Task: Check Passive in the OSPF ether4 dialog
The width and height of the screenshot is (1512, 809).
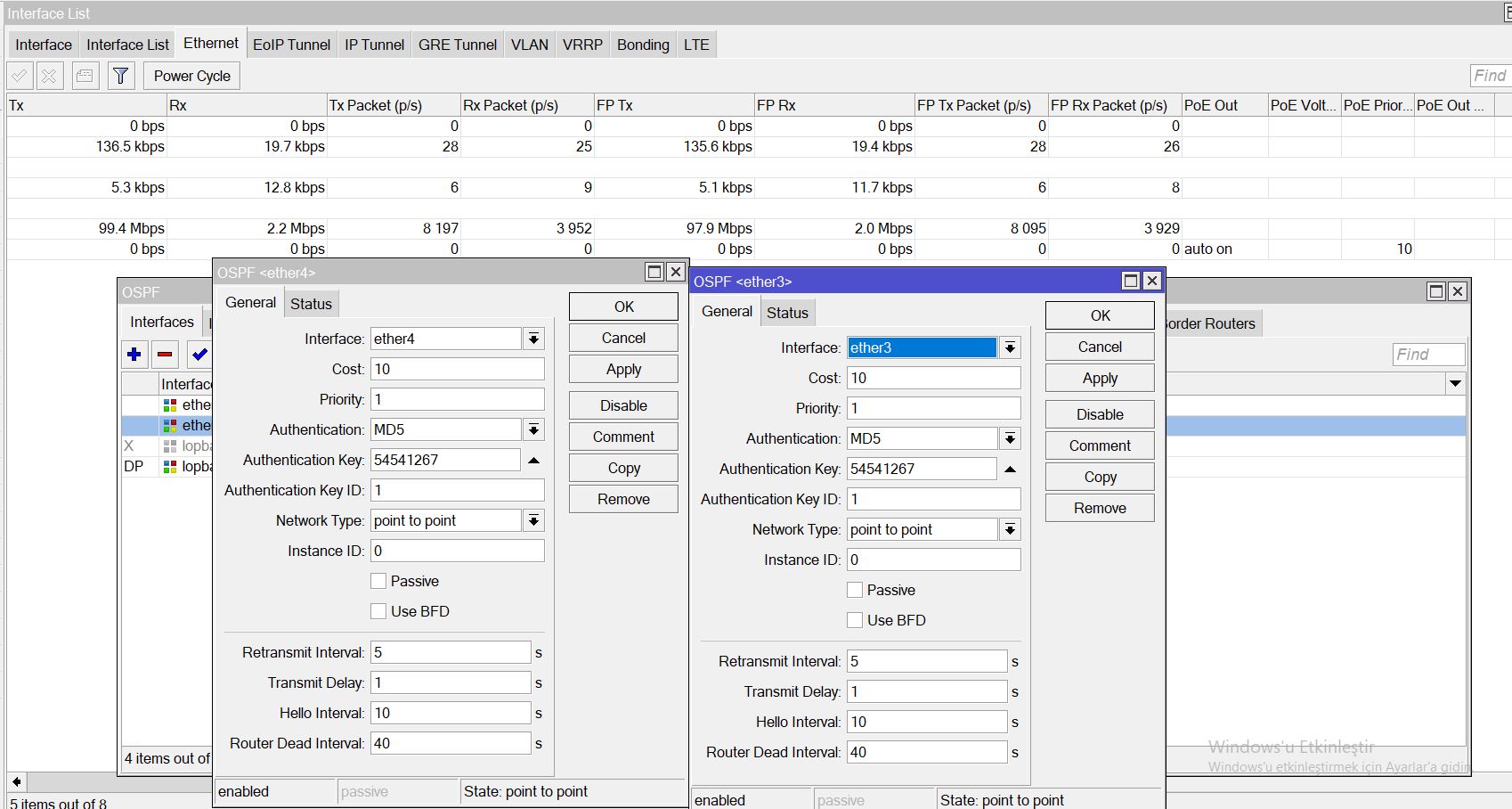Action: pyautogui.click(x=378, y=580)
